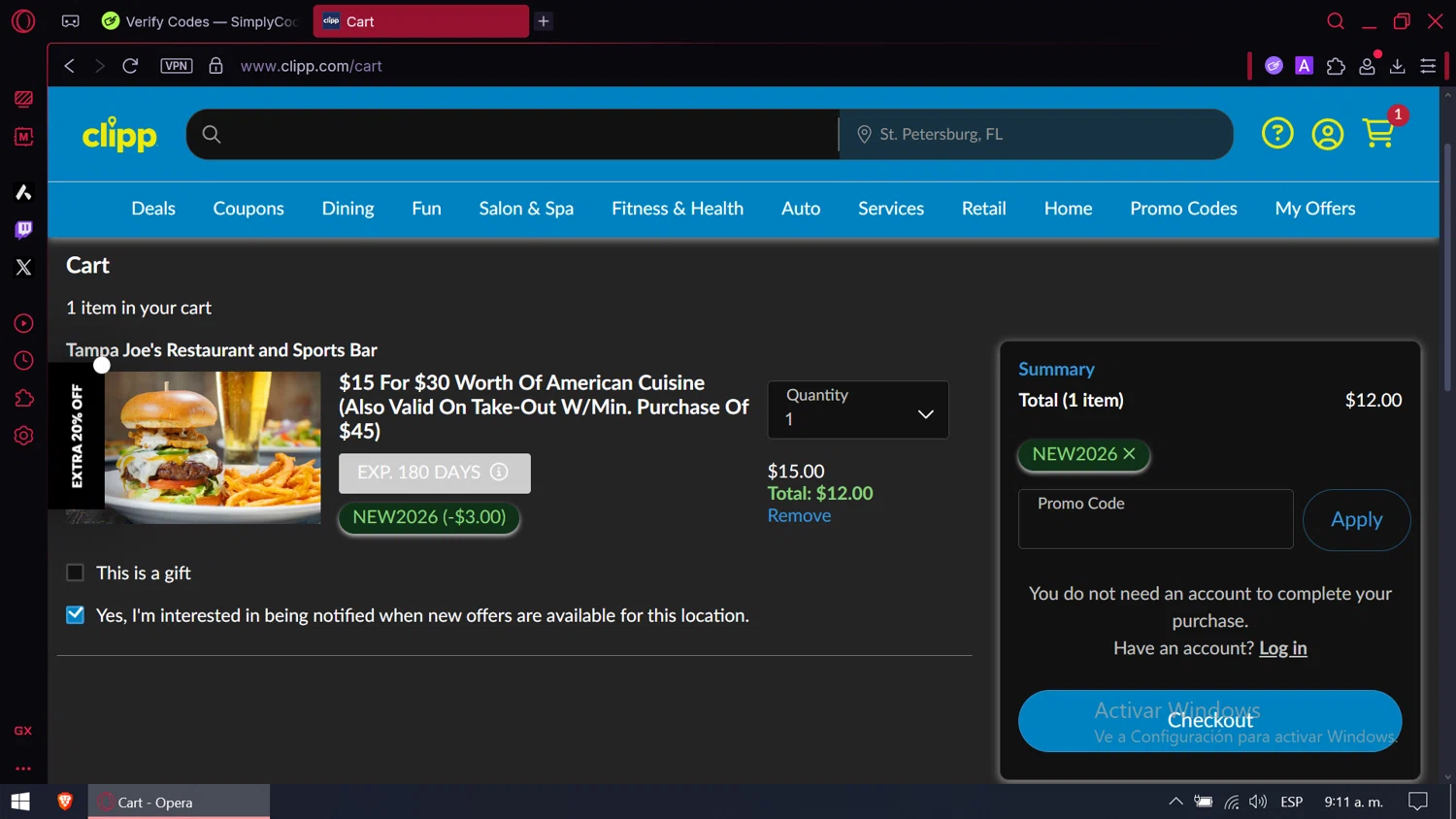Image resolution: width=1456 pixels, height=819 pixels.
Task: Open history clock icon in sidebar
Action: pyautogui.click(x=23, y=361)
